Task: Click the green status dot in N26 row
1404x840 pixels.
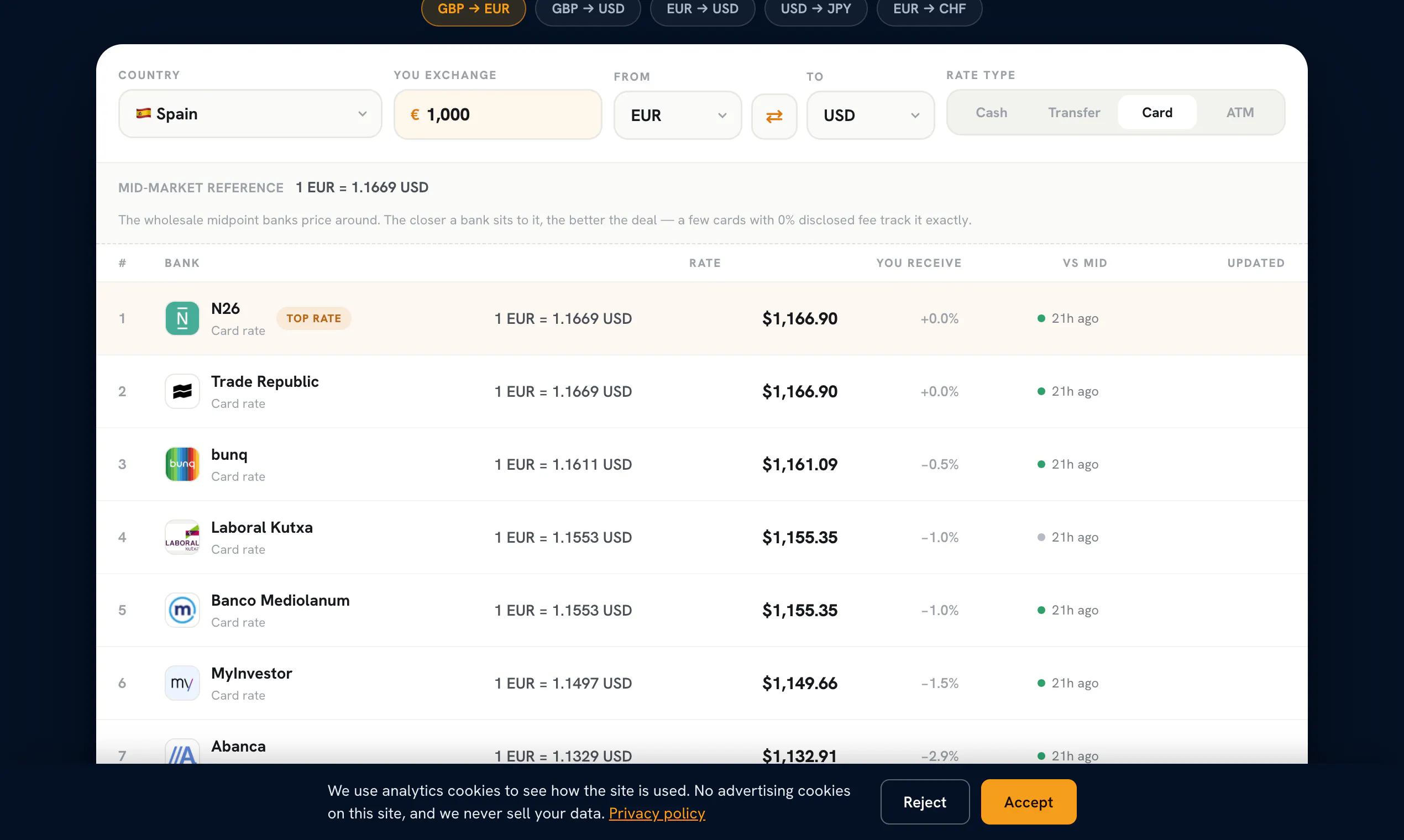Action: click(x=1041, y=318)
